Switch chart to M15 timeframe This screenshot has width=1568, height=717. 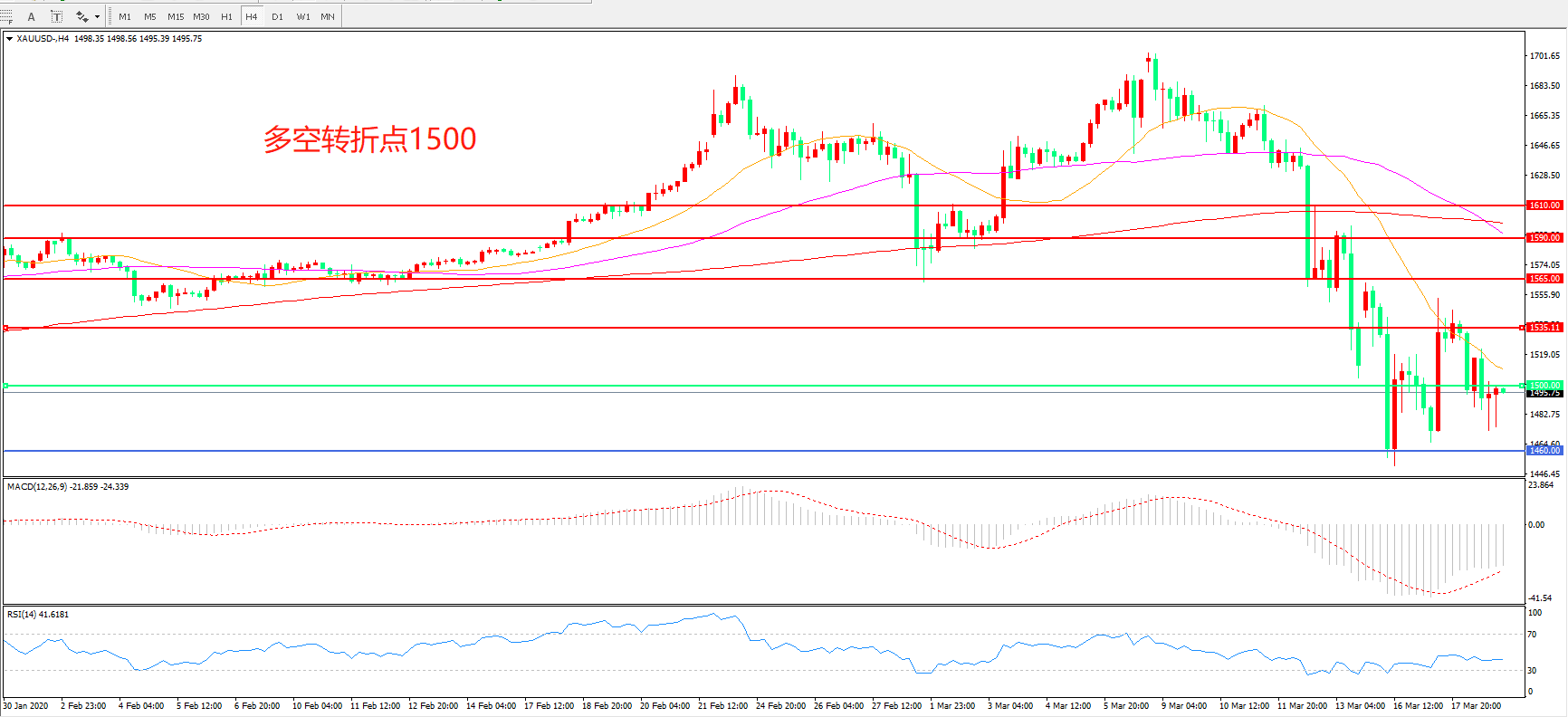tap(176, 16)
